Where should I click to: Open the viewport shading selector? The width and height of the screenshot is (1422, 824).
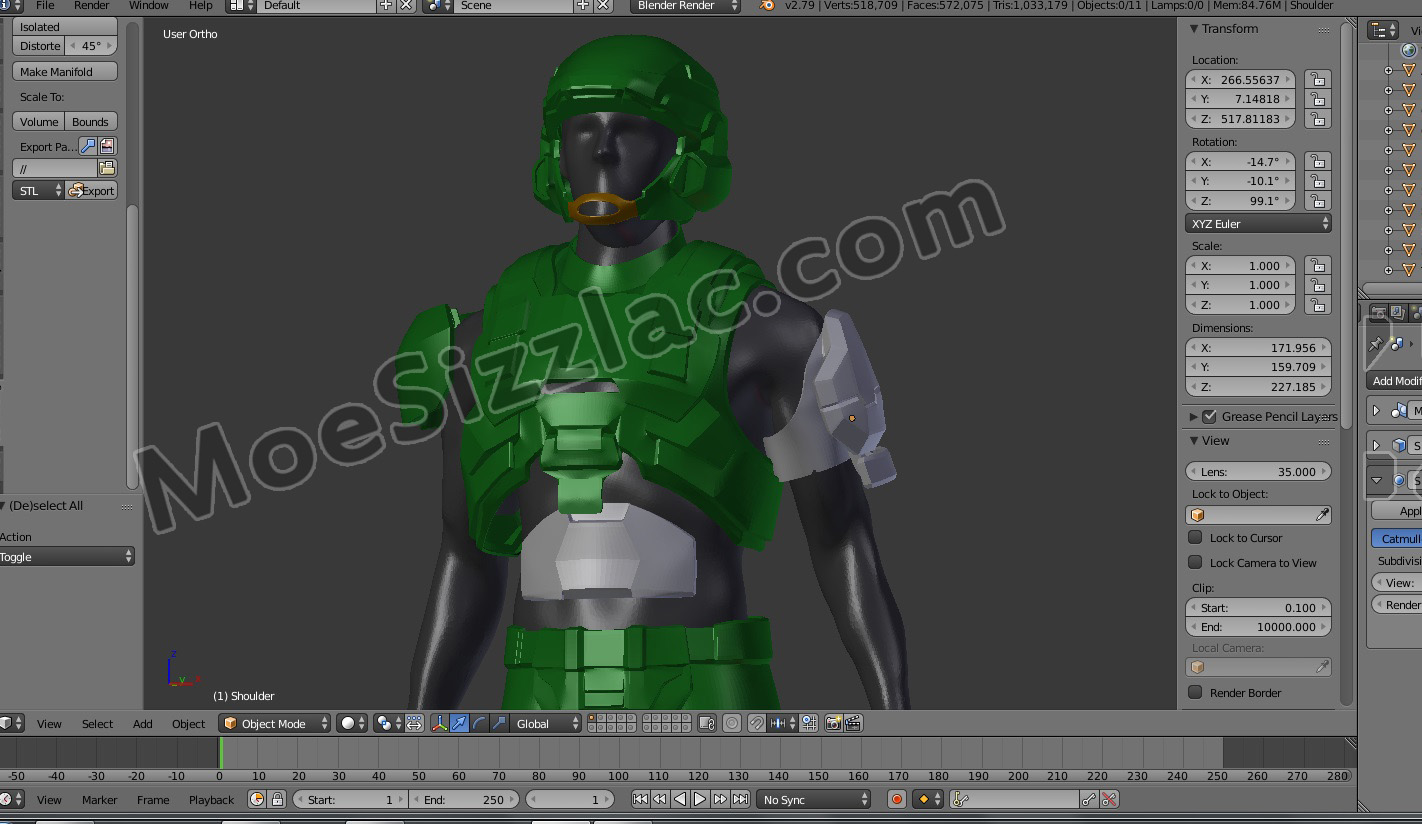click(352, 723)
